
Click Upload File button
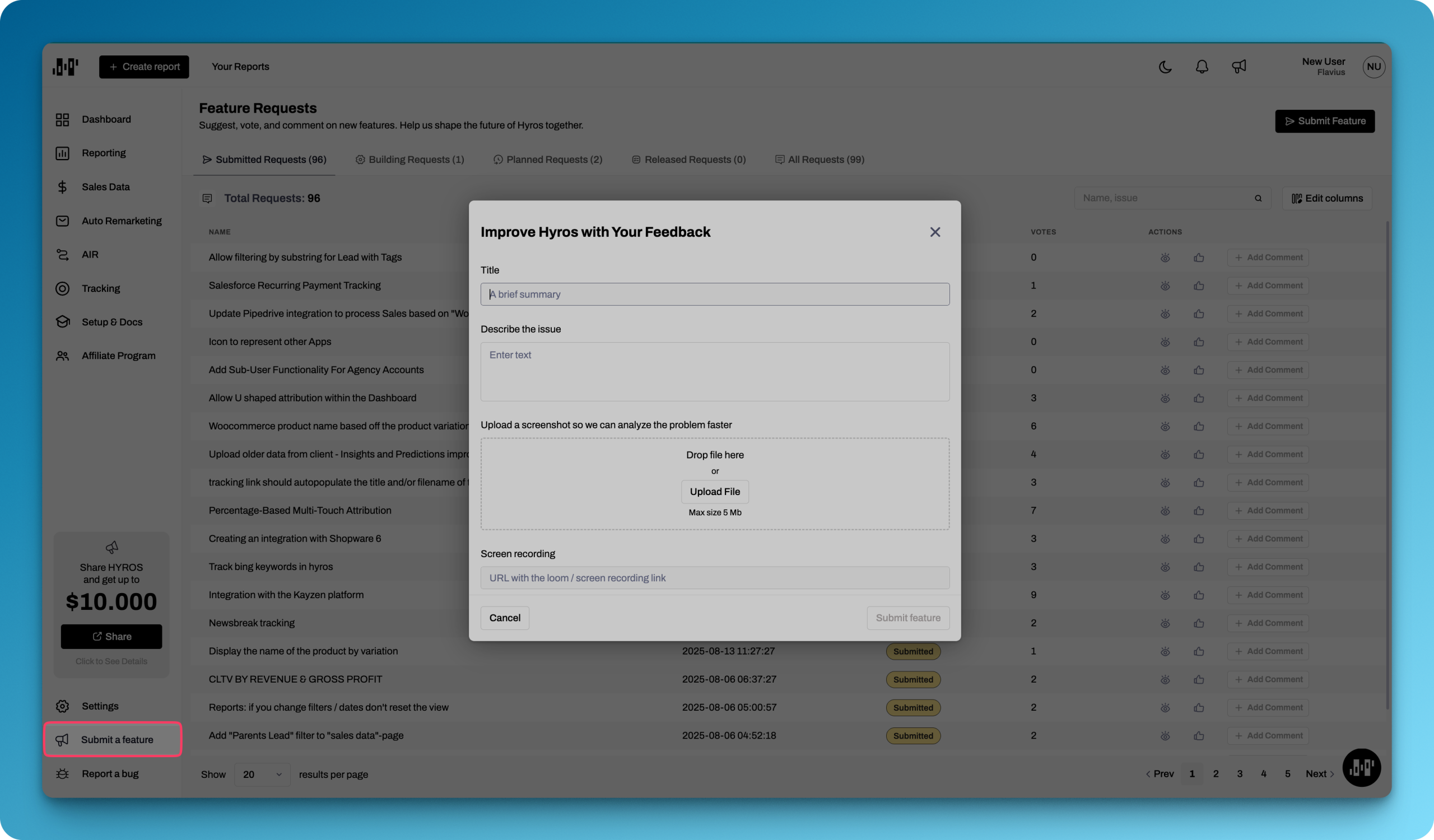[715, 492]
